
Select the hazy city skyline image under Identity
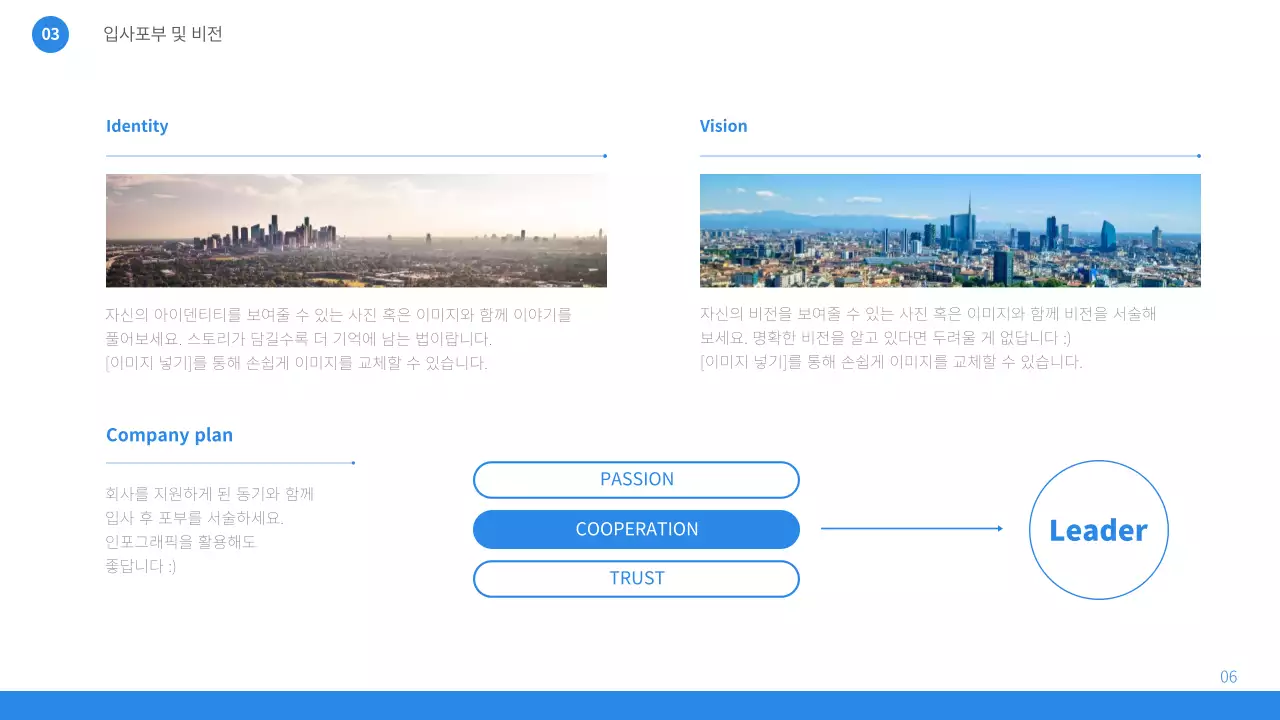[x=356, y=231]
